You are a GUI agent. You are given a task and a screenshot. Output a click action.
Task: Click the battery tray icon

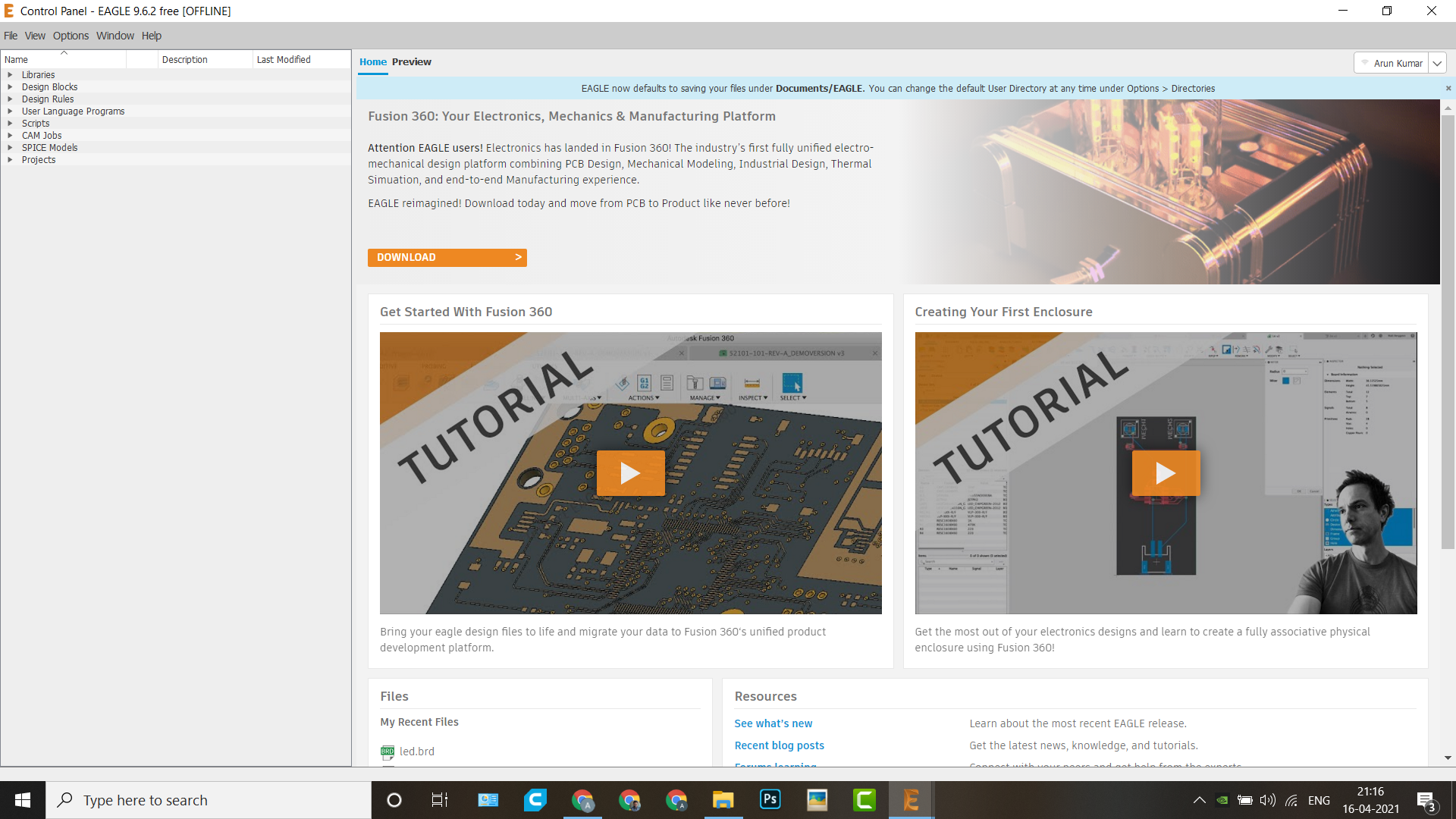click(1244, 800)
